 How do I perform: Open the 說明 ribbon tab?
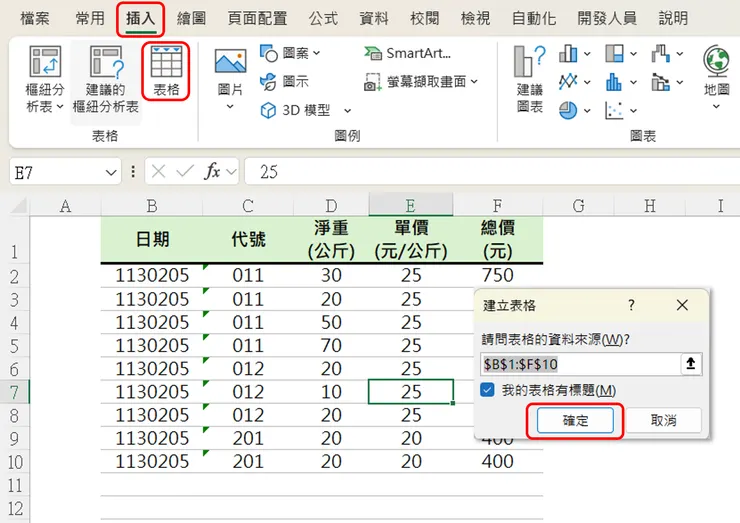click(x=673, y=18)
